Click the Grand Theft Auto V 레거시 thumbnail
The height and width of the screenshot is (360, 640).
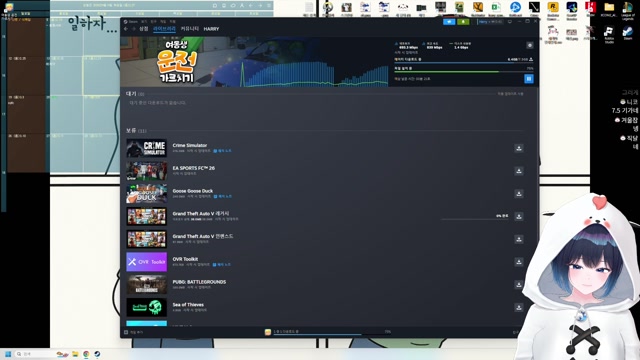point(147,216)
